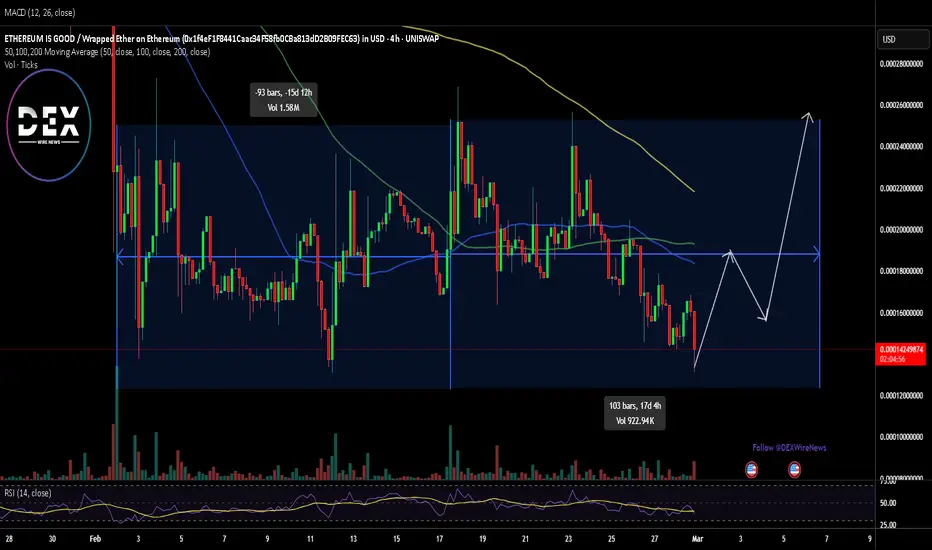Open the first US flag economic event marker

pos(751,470)
